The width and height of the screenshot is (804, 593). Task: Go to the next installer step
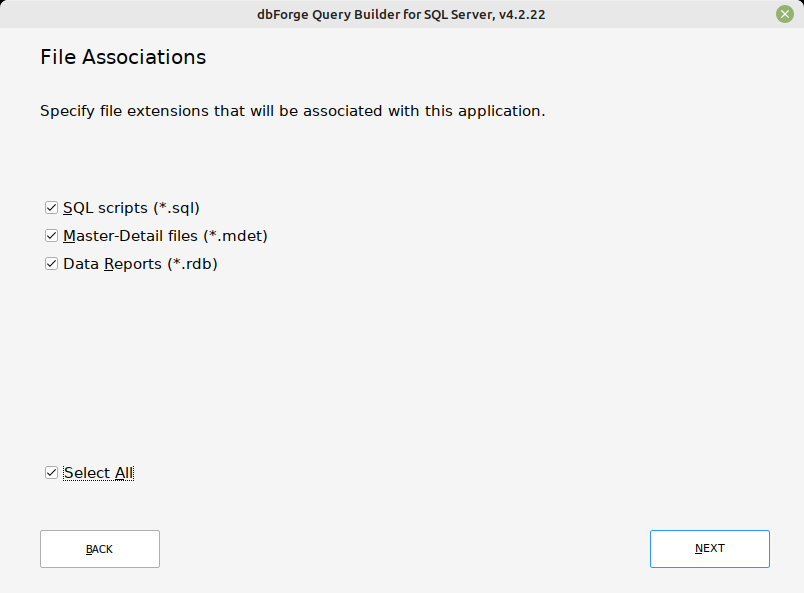(x=710, y=549)
